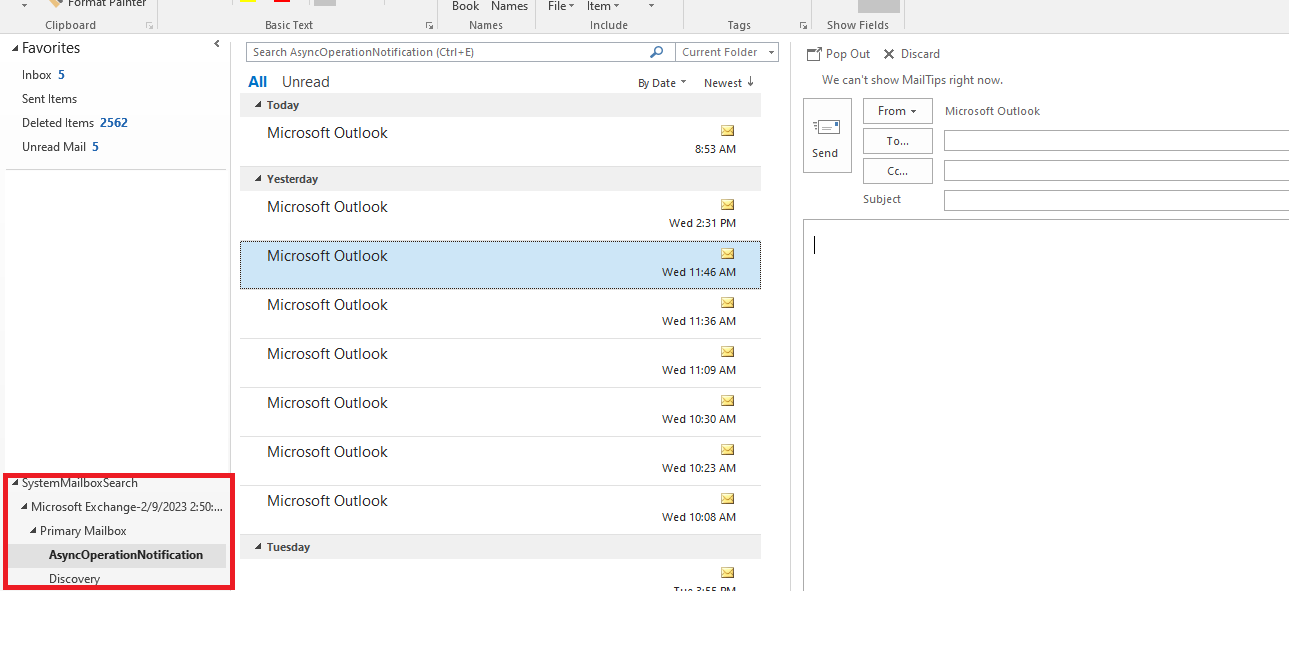Screen dimensions: 1289x648
Task: Collapse the Today message group
Action: pos(258,105)
